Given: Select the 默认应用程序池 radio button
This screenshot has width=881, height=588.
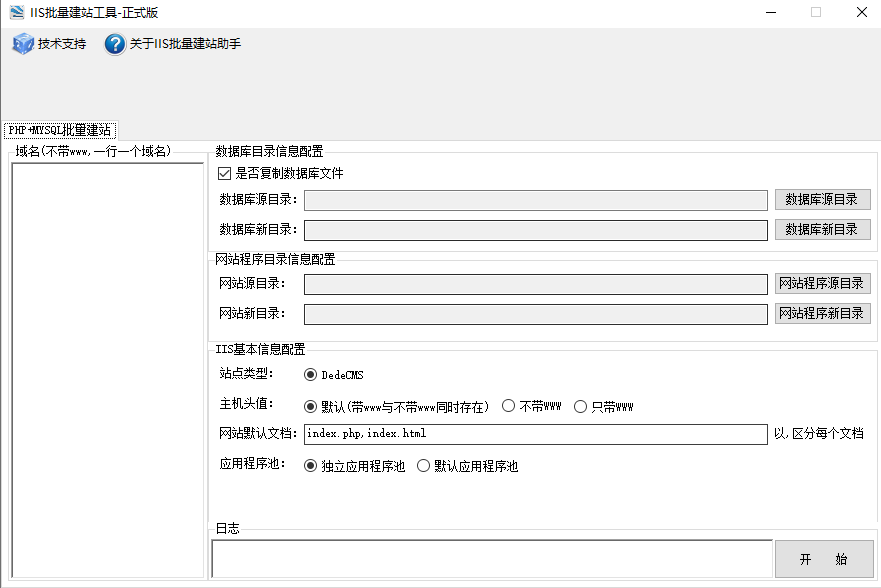Looking at the screenshot, I should tap(423, 465).
